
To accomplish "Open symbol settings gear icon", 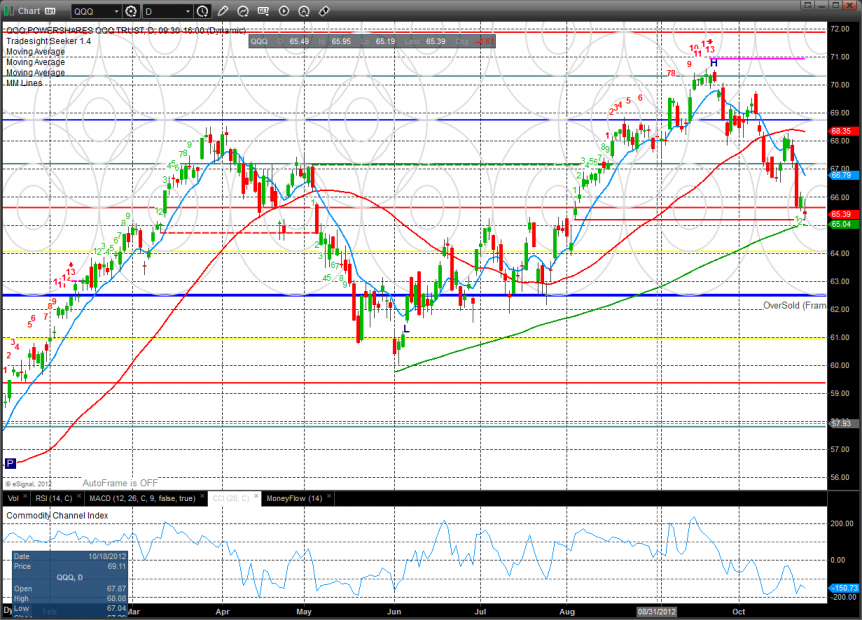I will [x=131, y=11].
